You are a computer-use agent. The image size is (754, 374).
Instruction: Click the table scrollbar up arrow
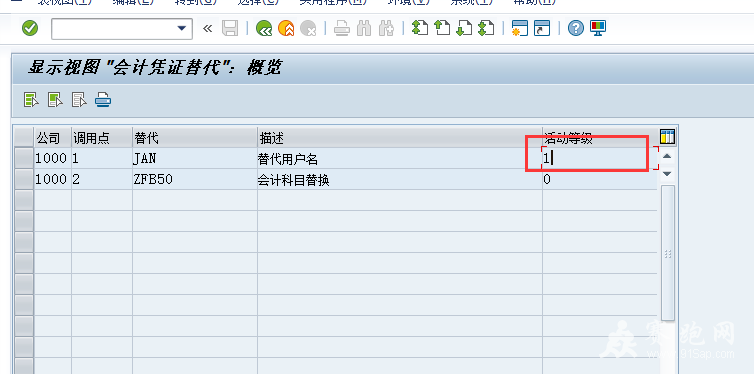tap(667, 156)
